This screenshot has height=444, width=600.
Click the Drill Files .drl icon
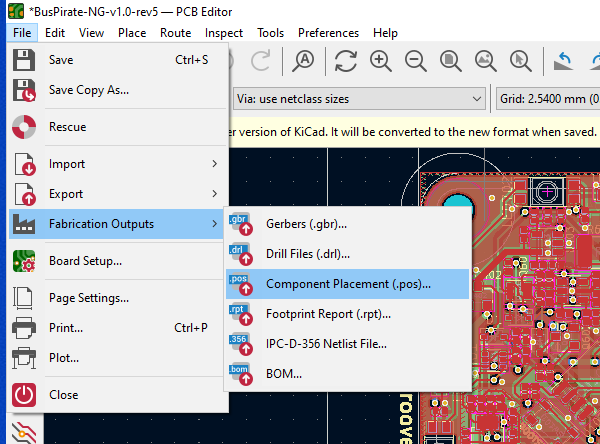click(x=241, y=254)
